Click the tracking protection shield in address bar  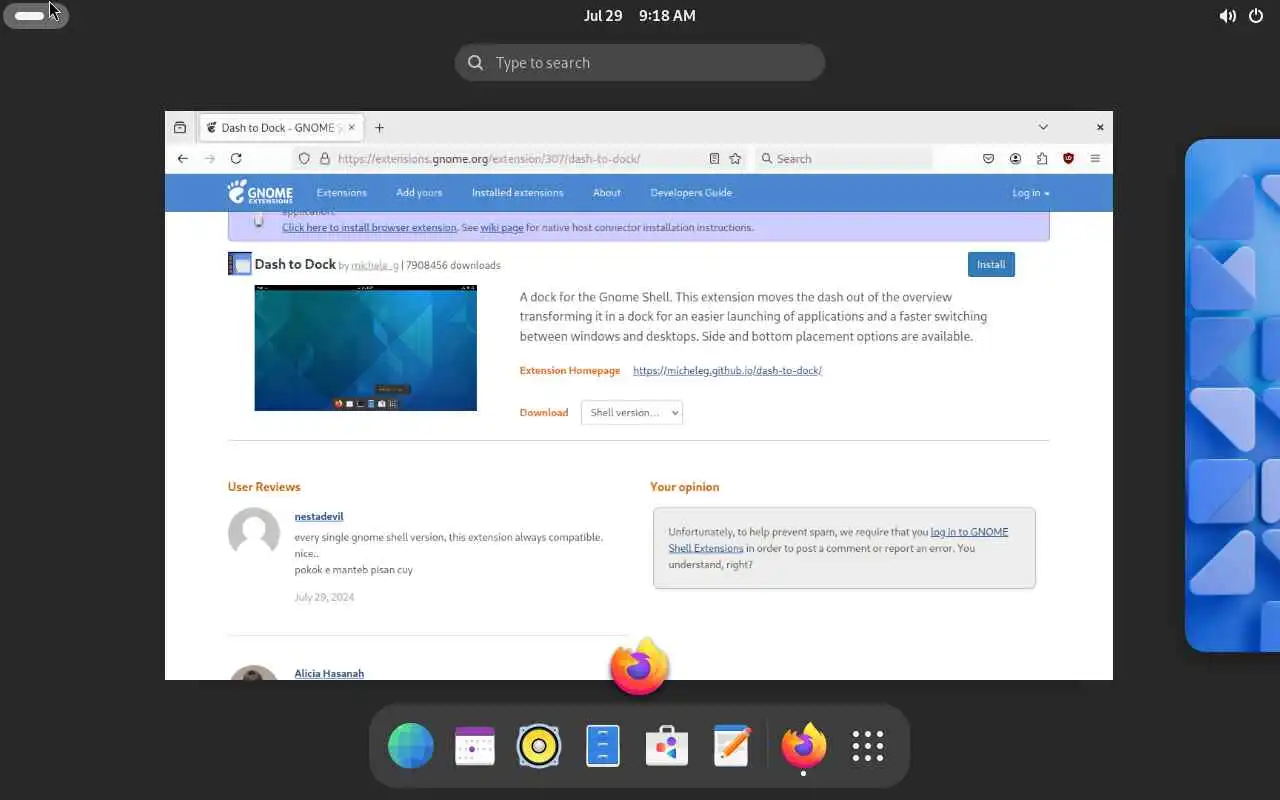tap(304, 158)
